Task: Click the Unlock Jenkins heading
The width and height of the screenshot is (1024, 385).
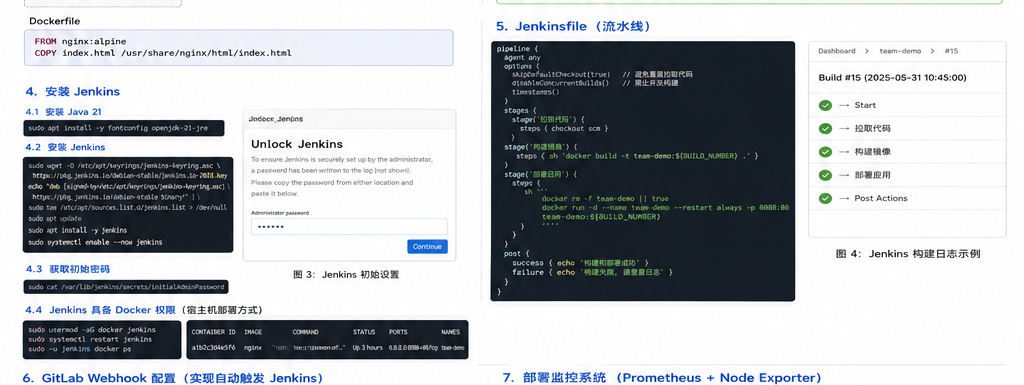Action: (x=296, y=144)
